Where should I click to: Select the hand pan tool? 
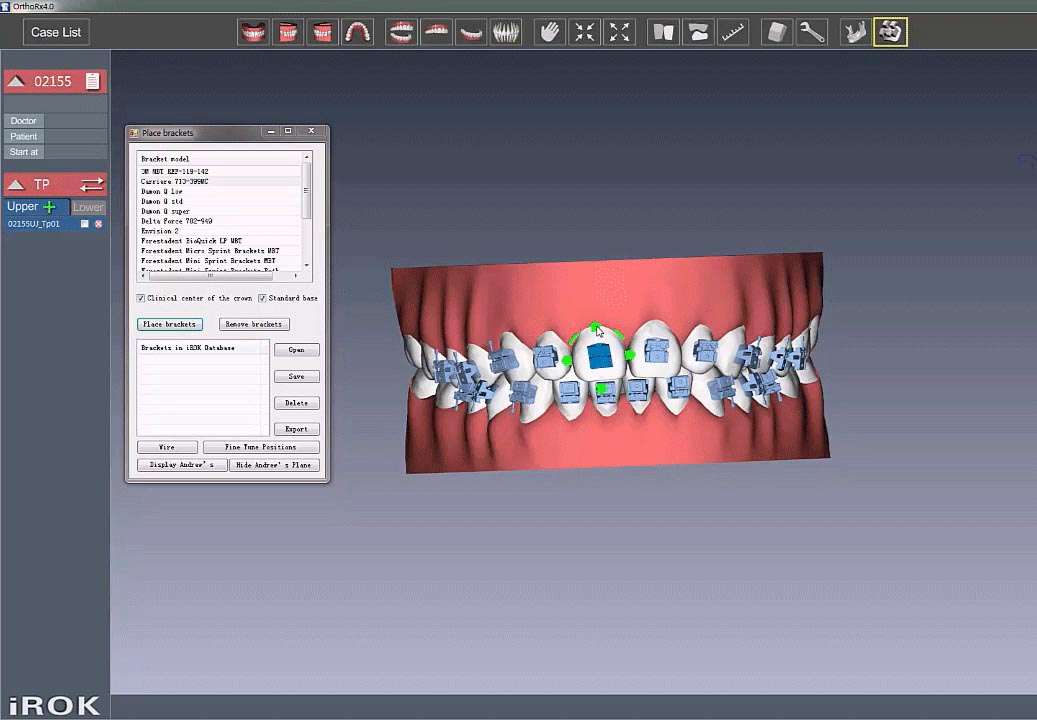(x=549, y=32)
